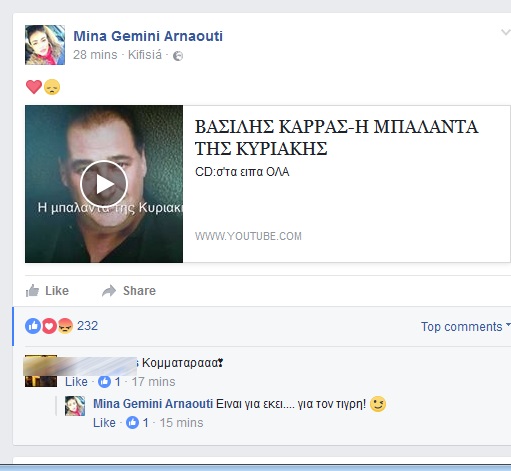The height and width of the screenshot is (471, 511).
Task: Like Mina's reply about τον τιγρη
Action: (104, 423)
